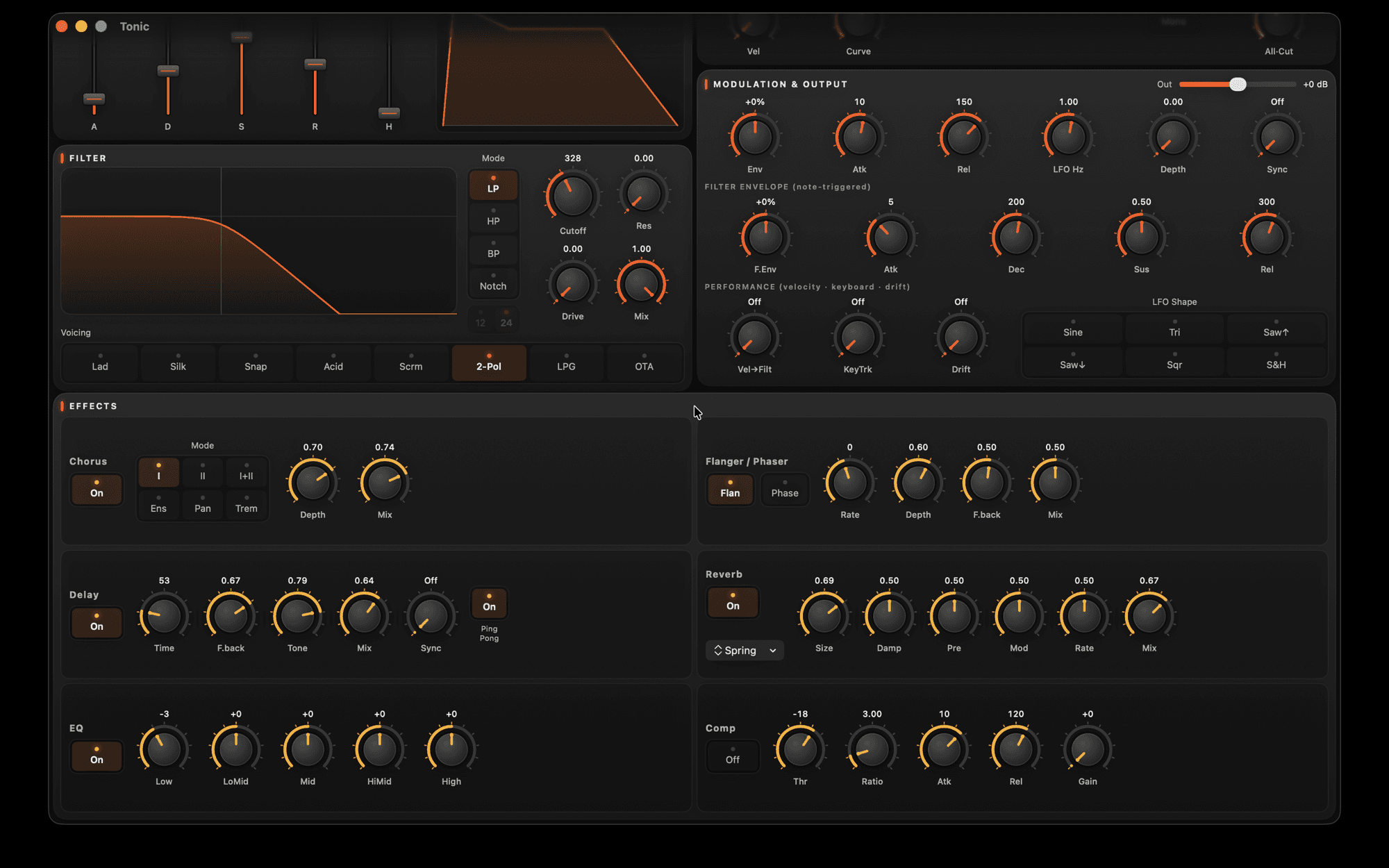Select the Flan effect mode

coord(730,490)
